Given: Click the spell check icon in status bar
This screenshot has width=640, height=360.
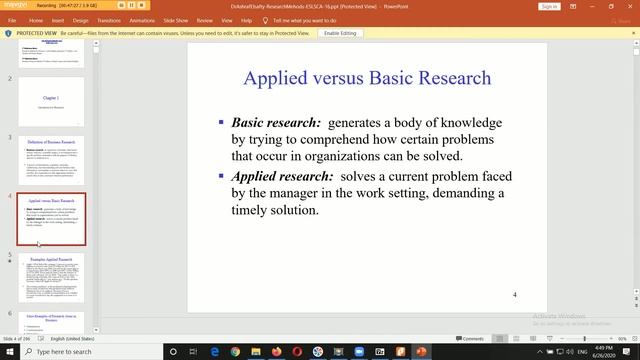Looking at the screenshot, I should coord(41,339).
